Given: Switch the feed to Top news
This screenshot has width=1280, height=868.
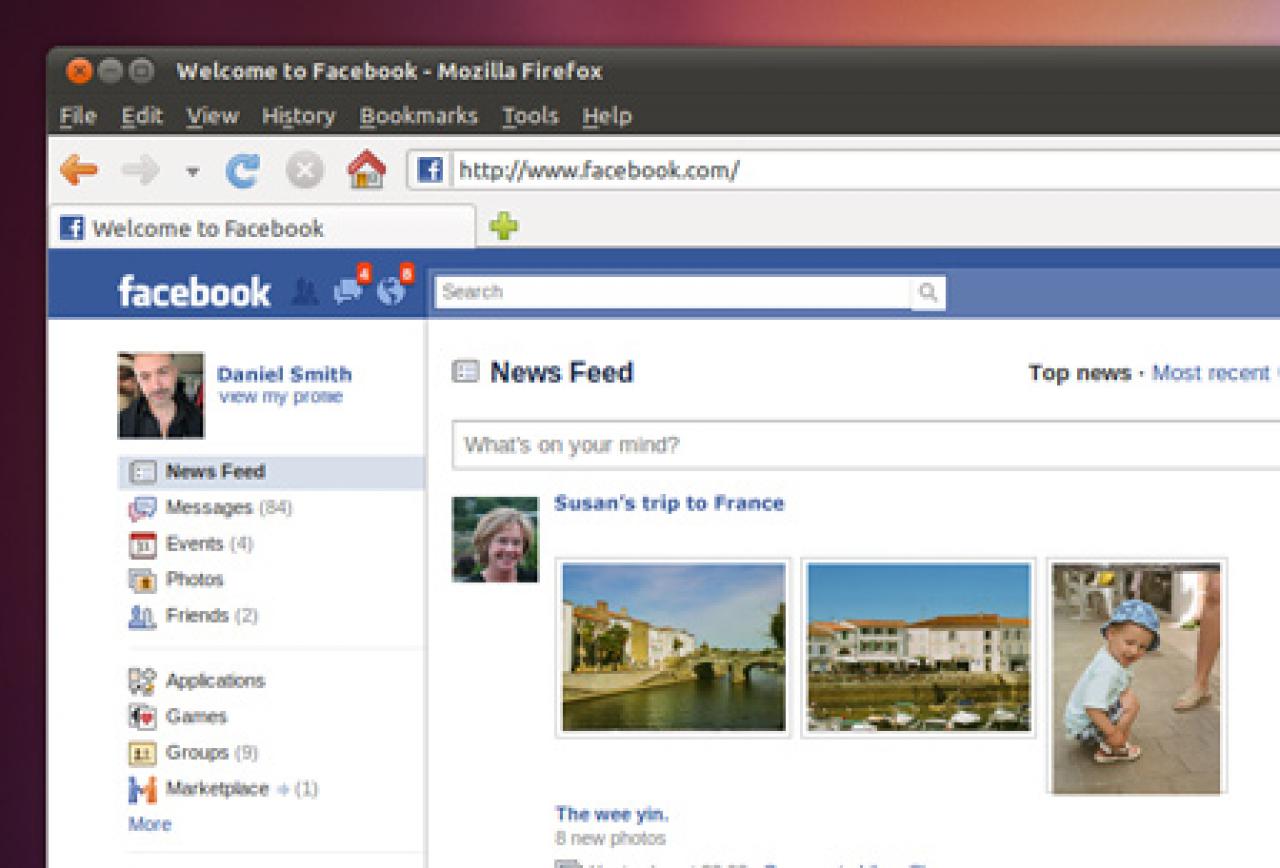Looking at the screenshot, I should (1080, 373).
